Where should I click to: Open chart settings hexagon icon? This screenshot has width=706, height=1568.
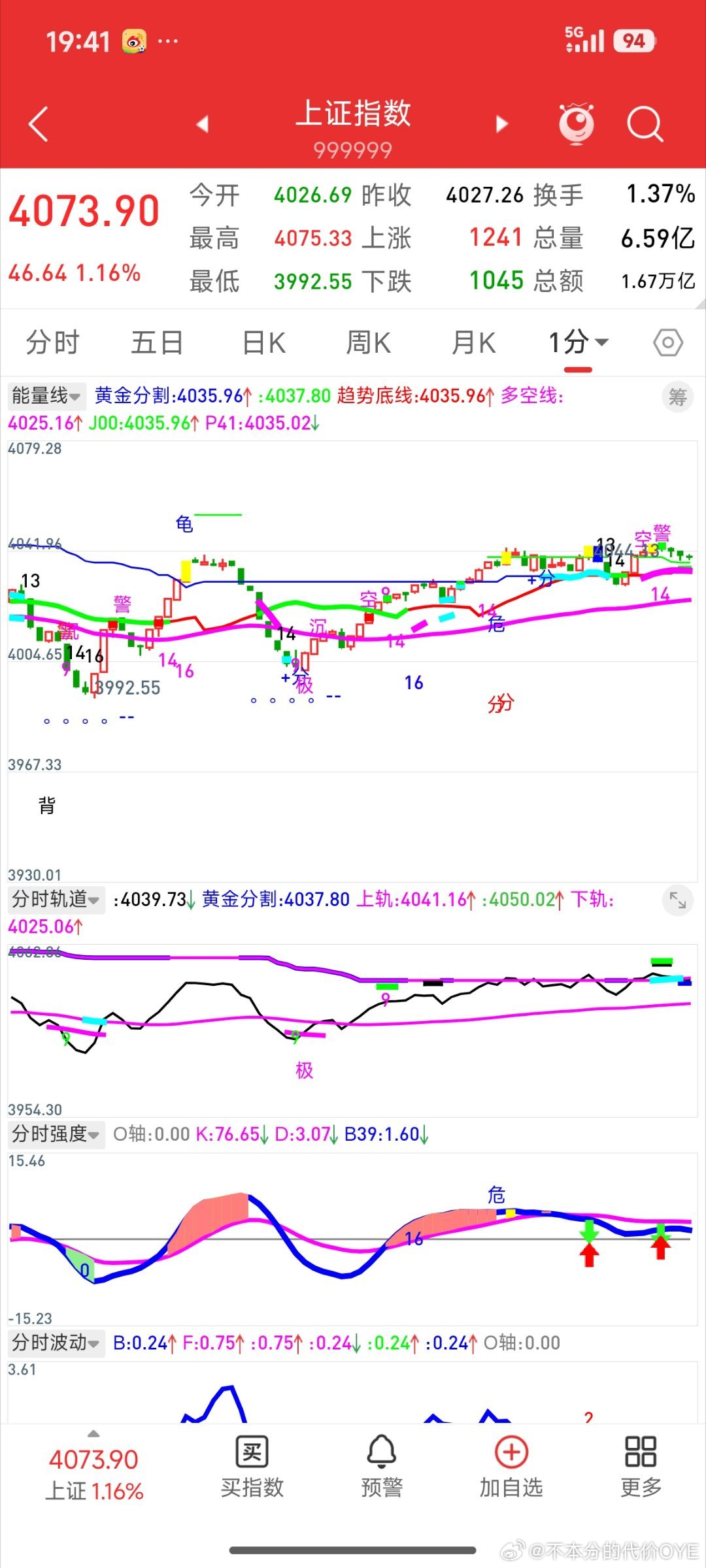click(668, 342)
